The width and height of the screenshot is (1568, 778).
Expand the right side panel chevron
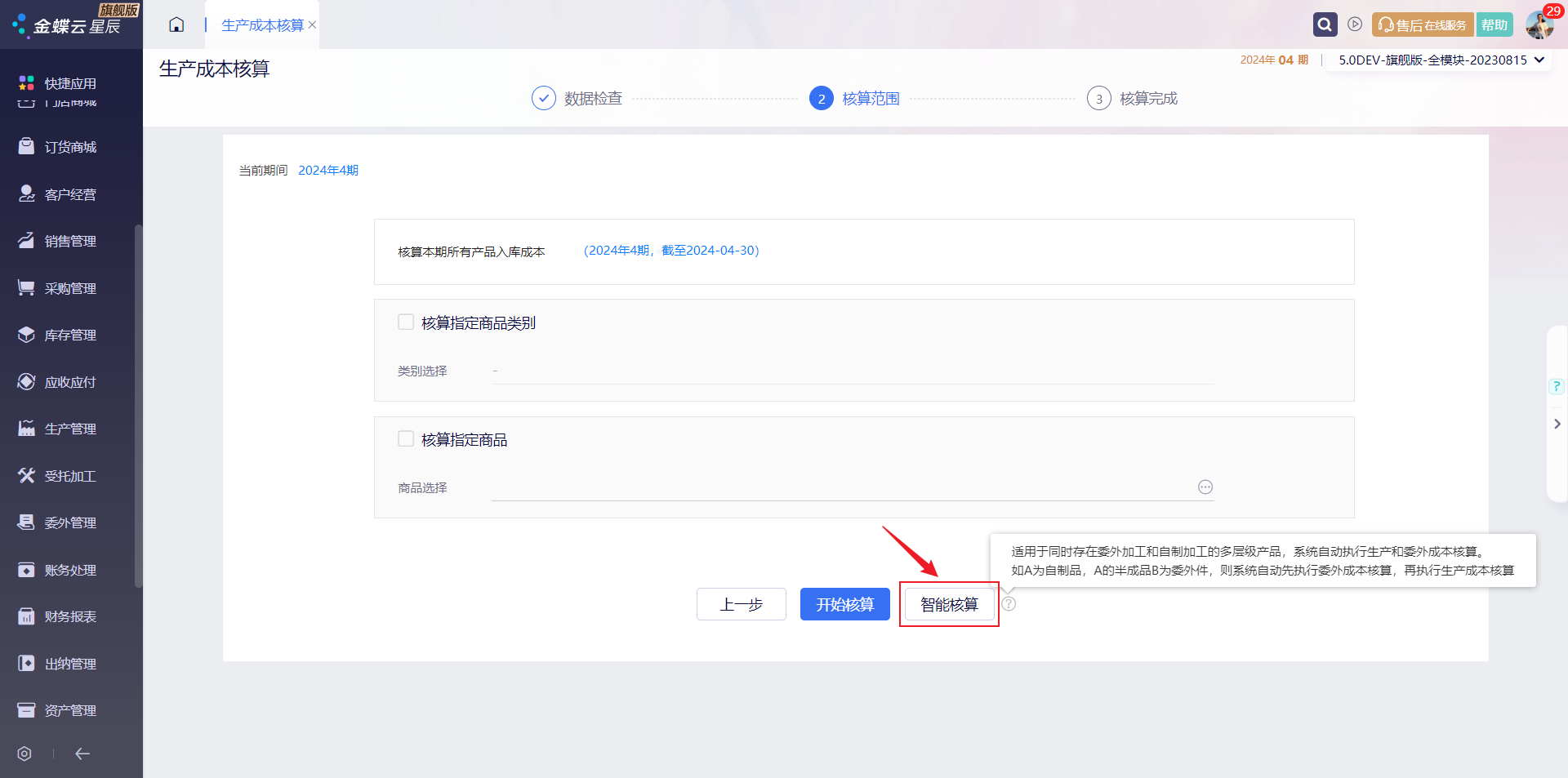(x=1557, y=424)
